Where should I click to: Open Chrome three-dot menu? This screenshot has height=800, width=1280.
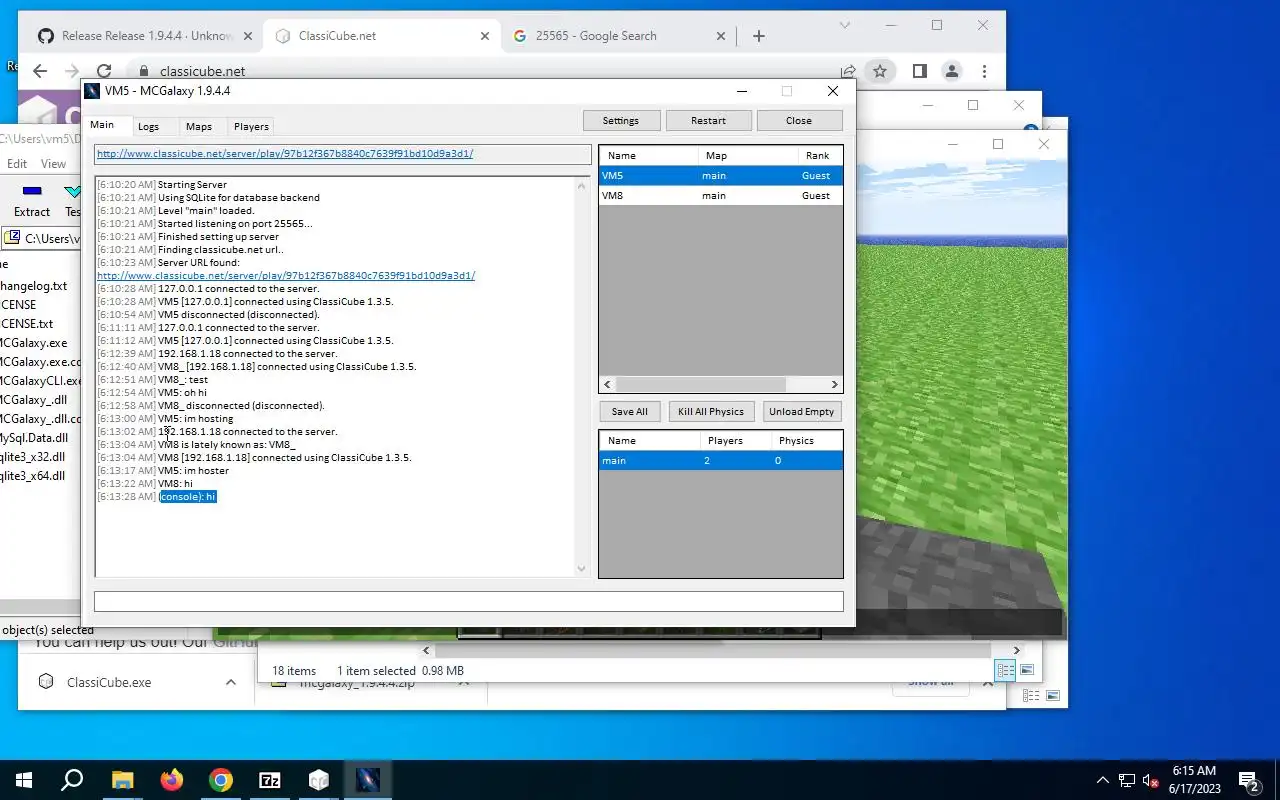[985, 71]
